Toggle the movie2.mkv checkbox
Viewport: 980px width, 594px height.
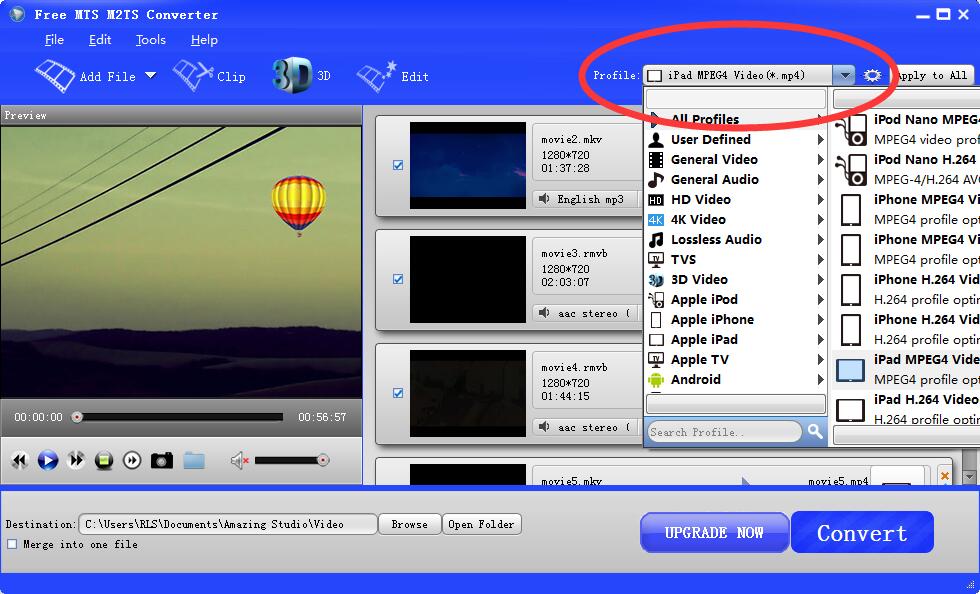point(398,165)
